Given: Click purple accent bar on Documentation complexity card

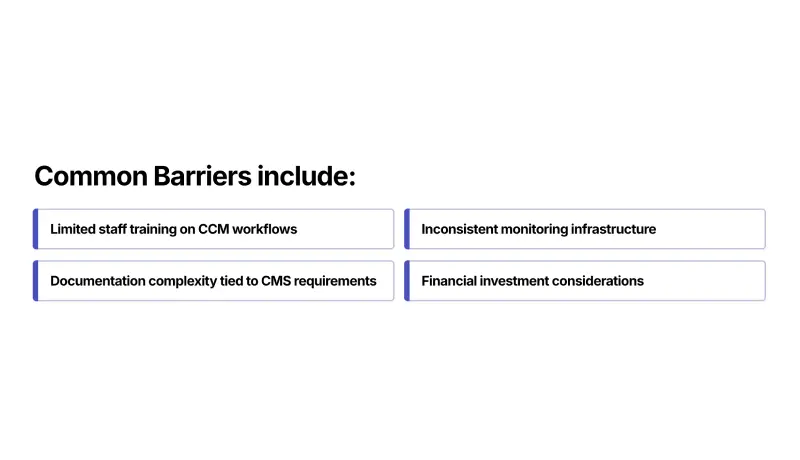Looking at the screenshot, I should coord(36,281).
